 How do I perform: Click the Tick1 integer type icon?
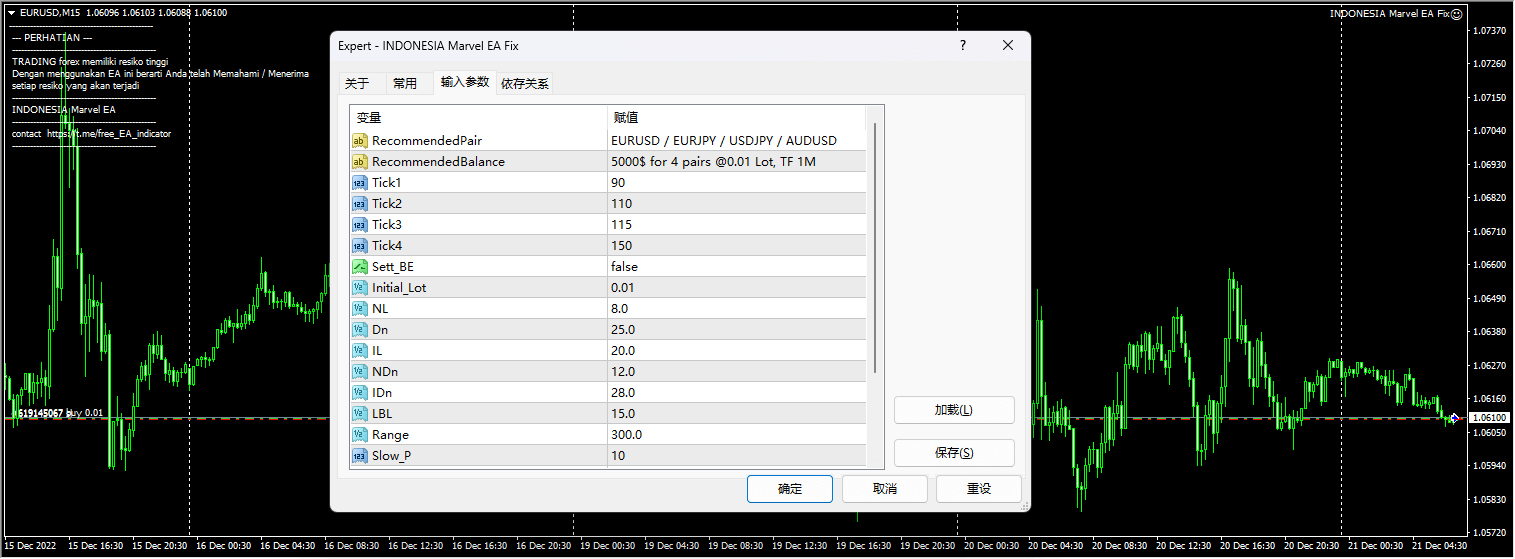[x=360, y=183]
